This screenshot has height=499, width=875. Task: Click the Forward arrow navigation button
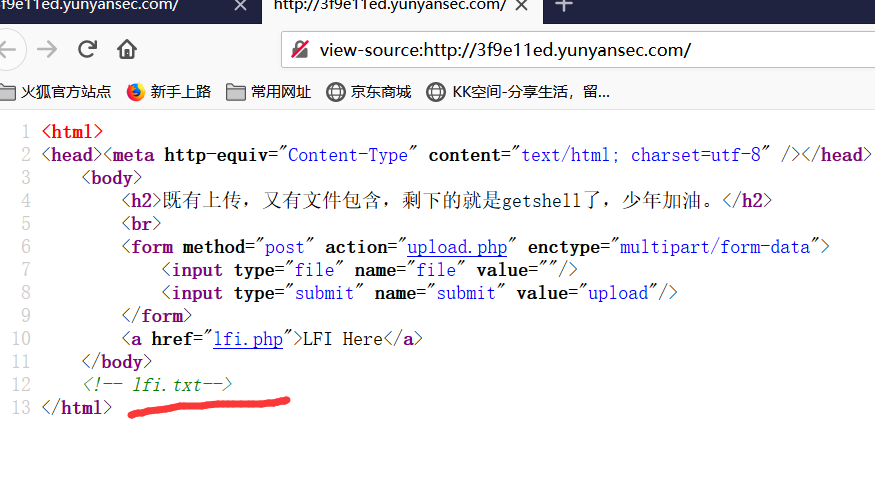coord(47,49)
